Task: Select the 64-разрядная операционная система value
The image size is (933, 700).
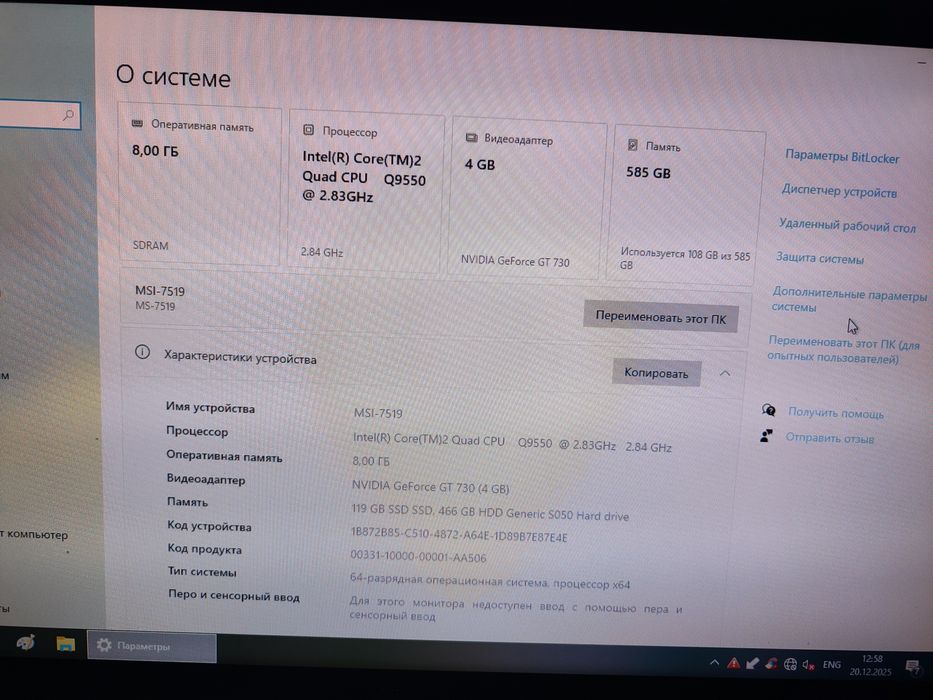Action: pos(490,581)
